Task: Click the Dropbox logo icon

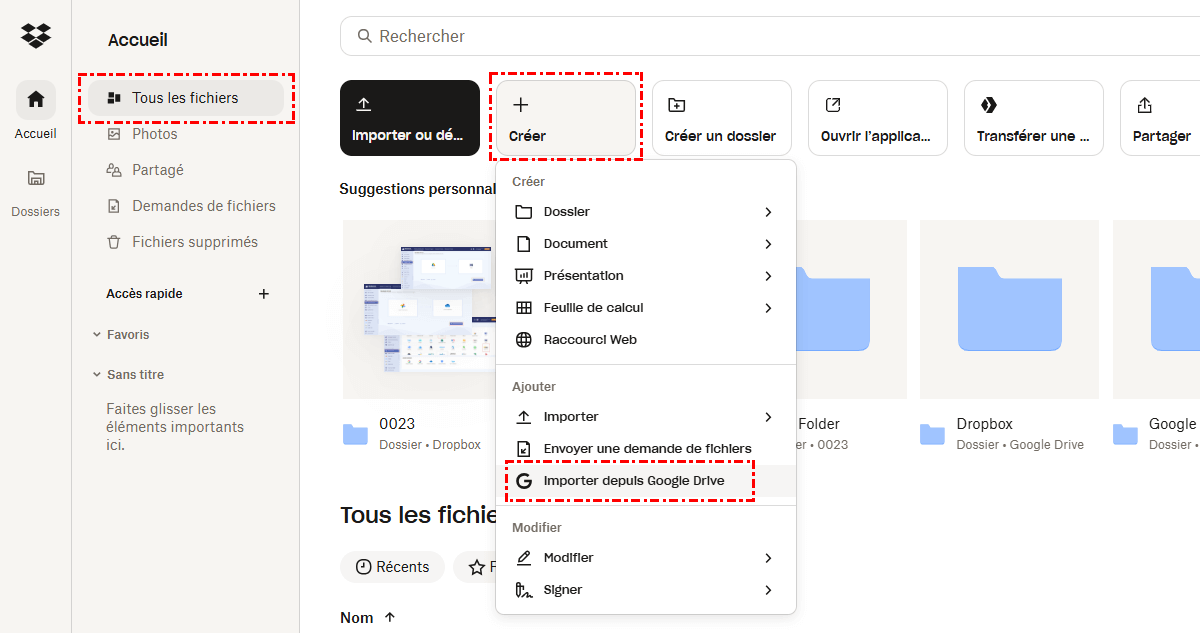Action: (x=36, y=36)
